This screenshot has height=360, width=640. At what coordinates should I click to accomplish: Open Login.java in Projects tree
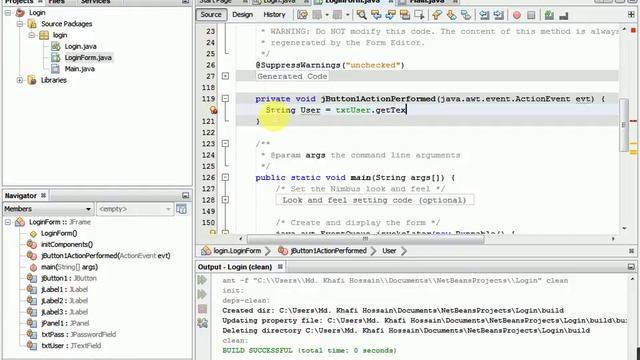(x=80, y=47)
